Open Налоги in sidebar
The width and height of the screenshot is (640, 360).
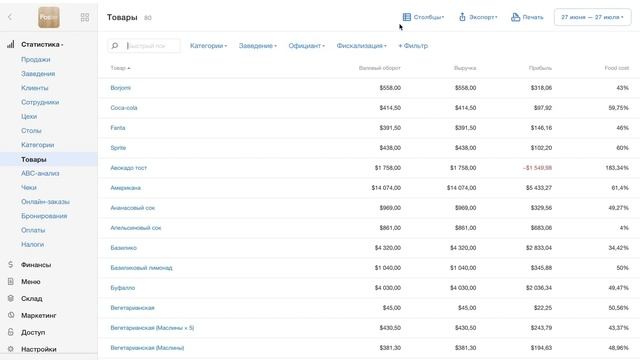click(x=33, y=244)
